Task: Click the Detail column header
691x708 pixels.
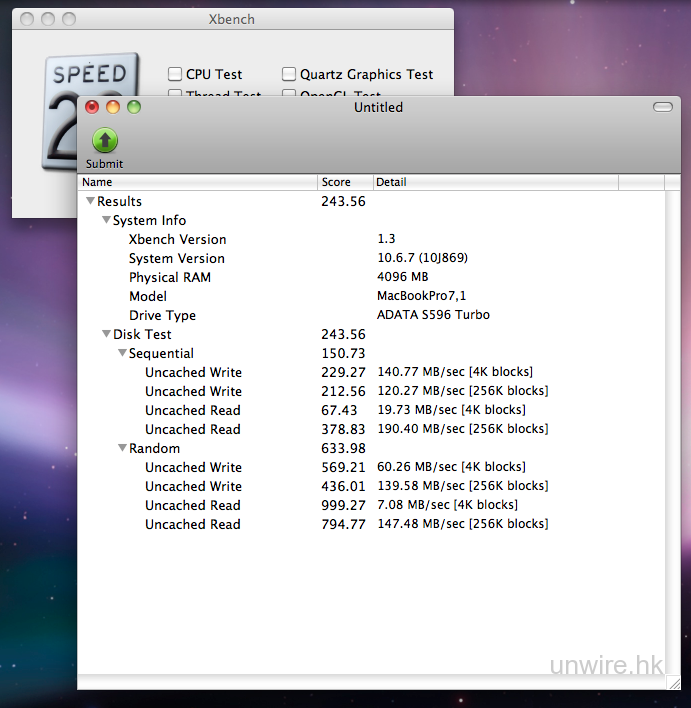Action: (x=495, y=182)
